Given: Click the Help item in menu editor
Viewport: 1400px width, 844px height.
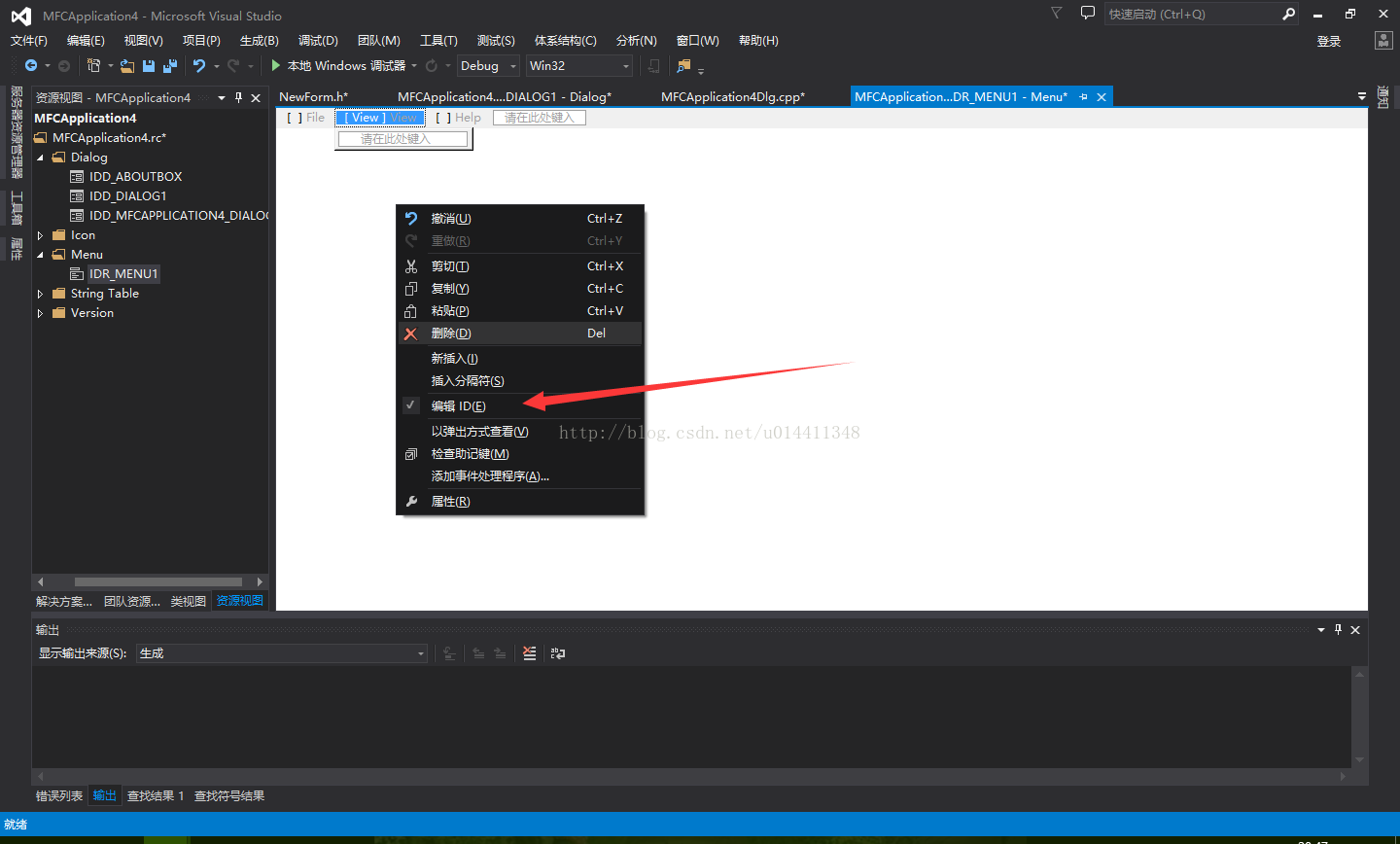Looking at the screenshot, I should [459, 118].
